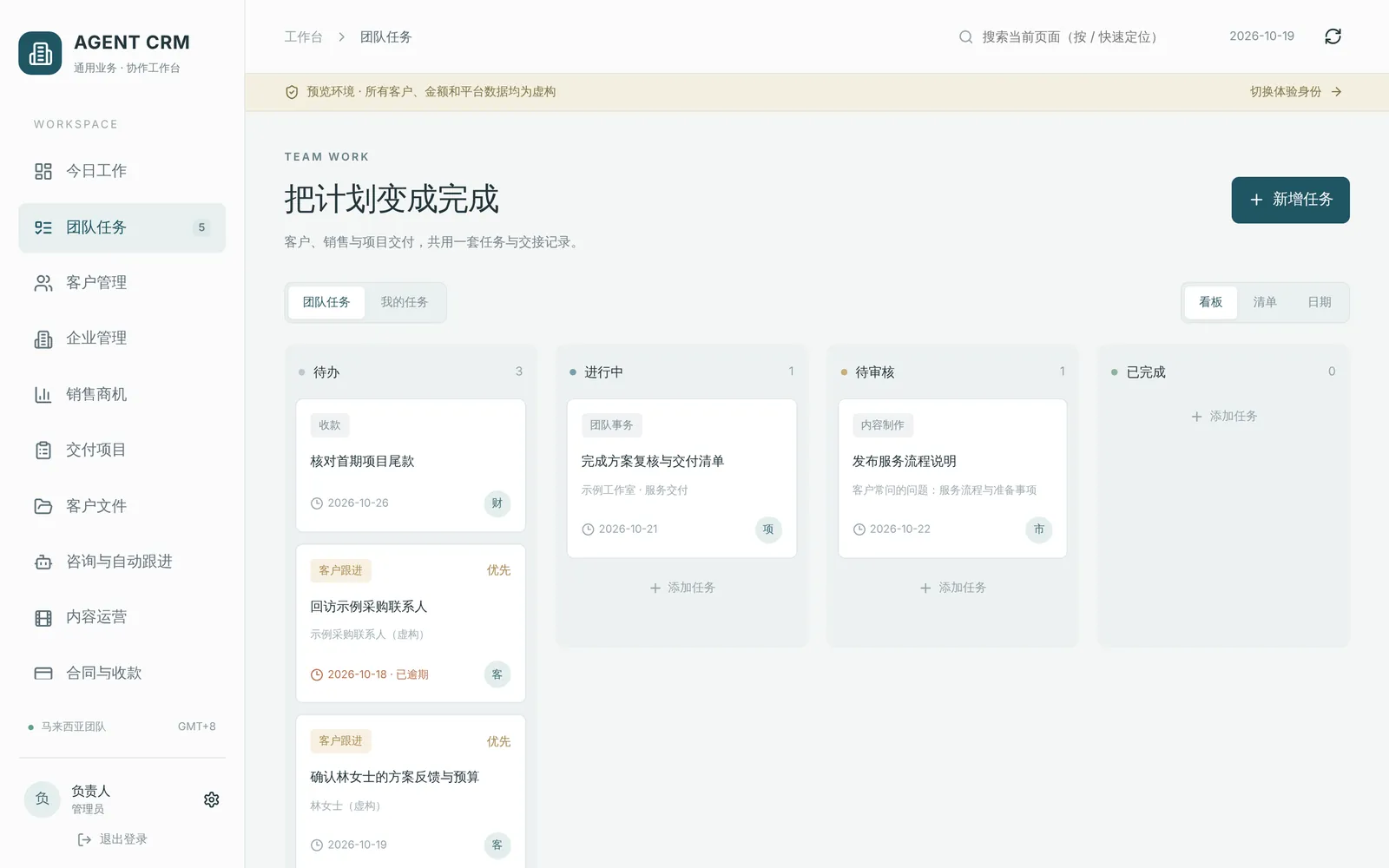Click the Agent CRM logo icon
This screenshot has width=1389, height=868.
(40, 53)
